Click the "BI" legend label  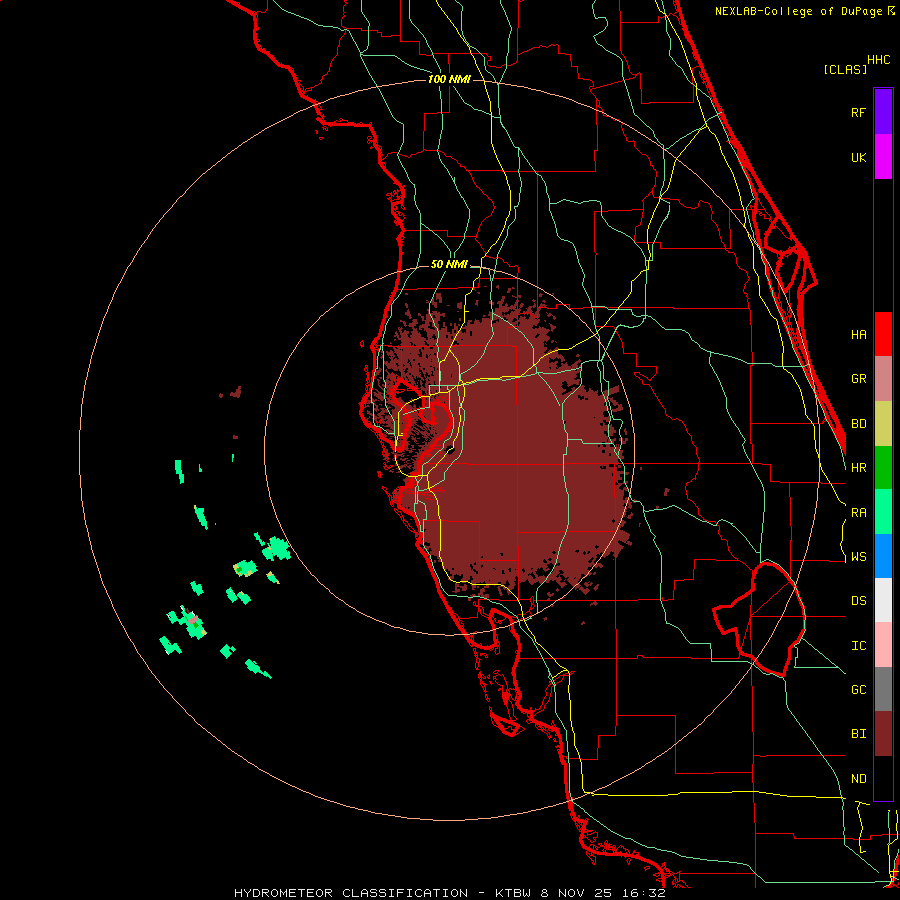tap(859, 734)
